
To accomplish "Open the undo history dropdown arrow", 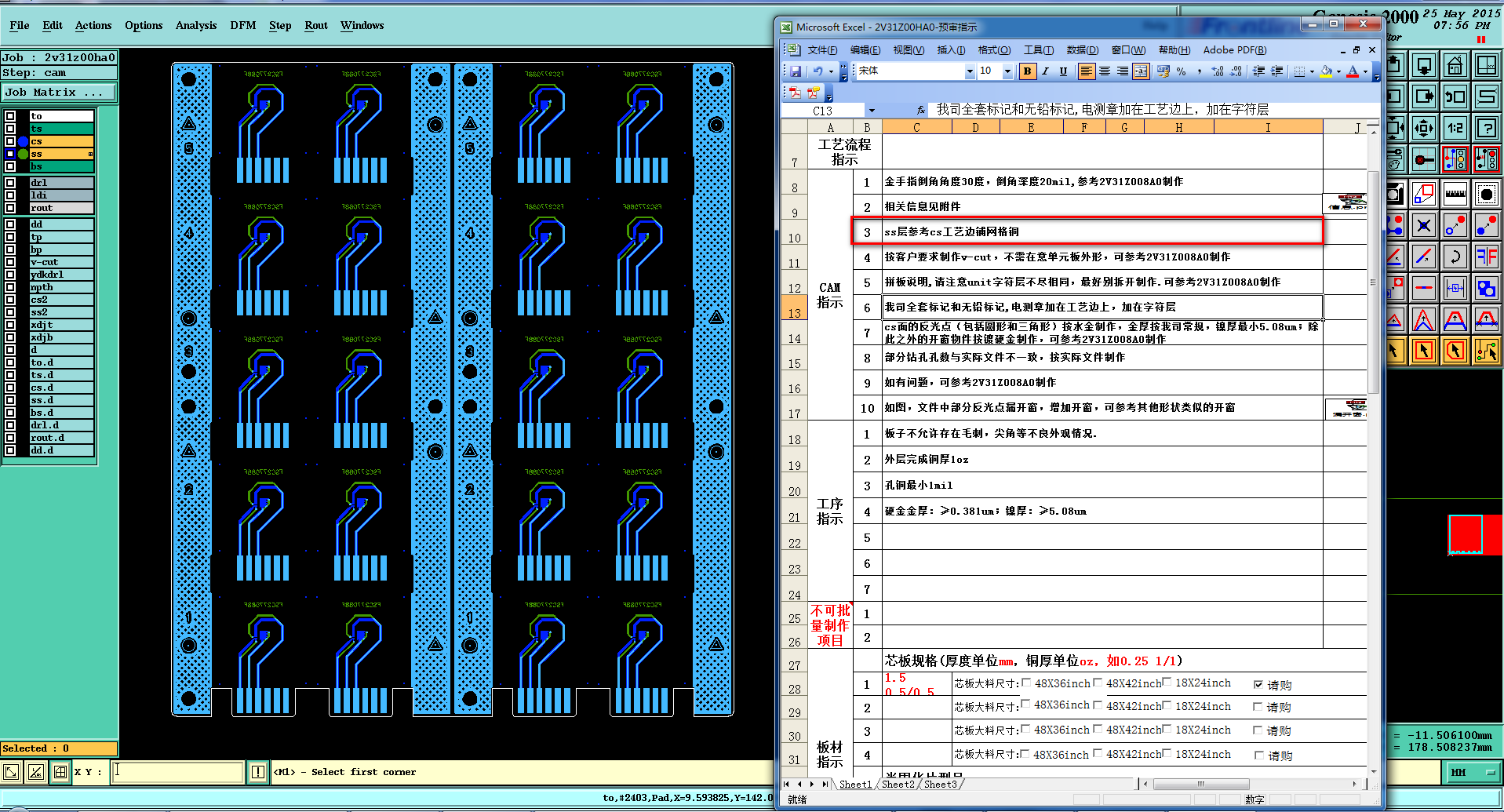I will 831,71.
